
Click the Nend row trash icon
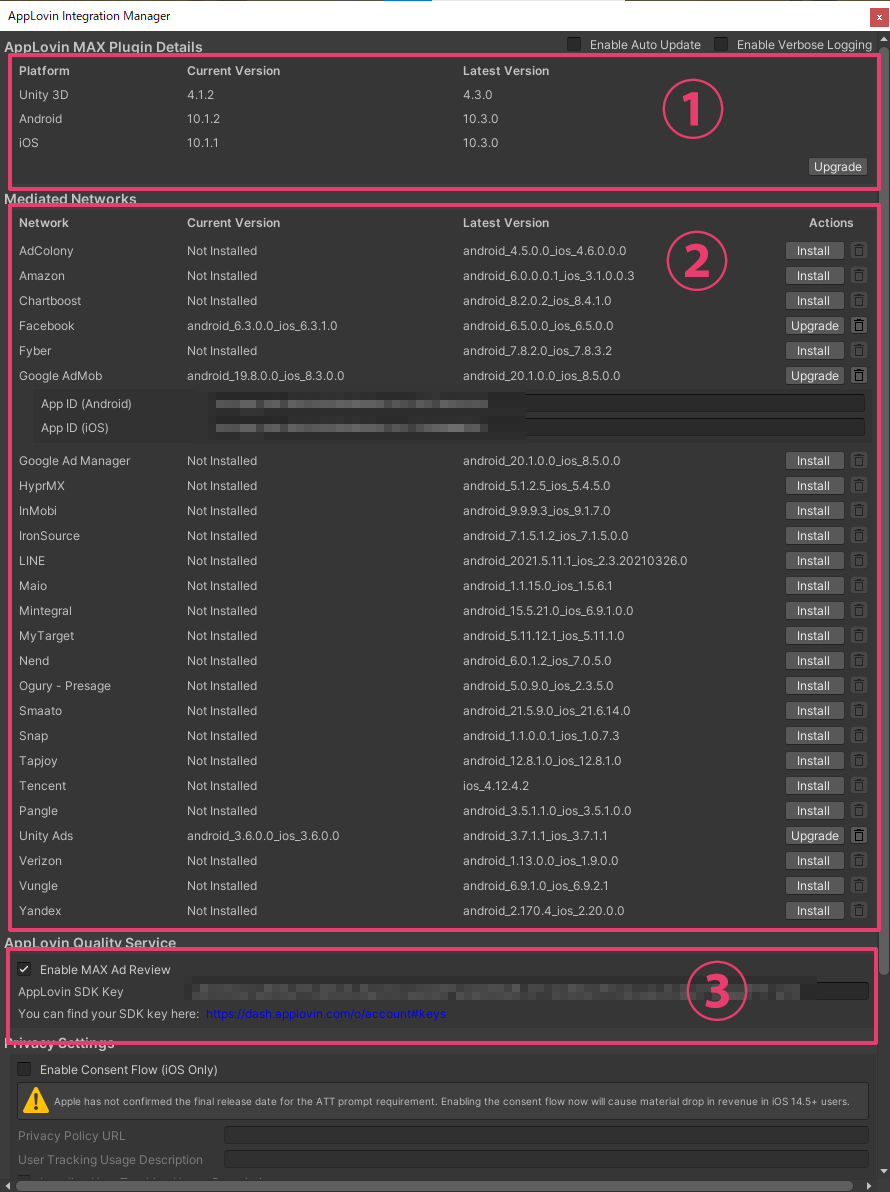pos(858,661)
